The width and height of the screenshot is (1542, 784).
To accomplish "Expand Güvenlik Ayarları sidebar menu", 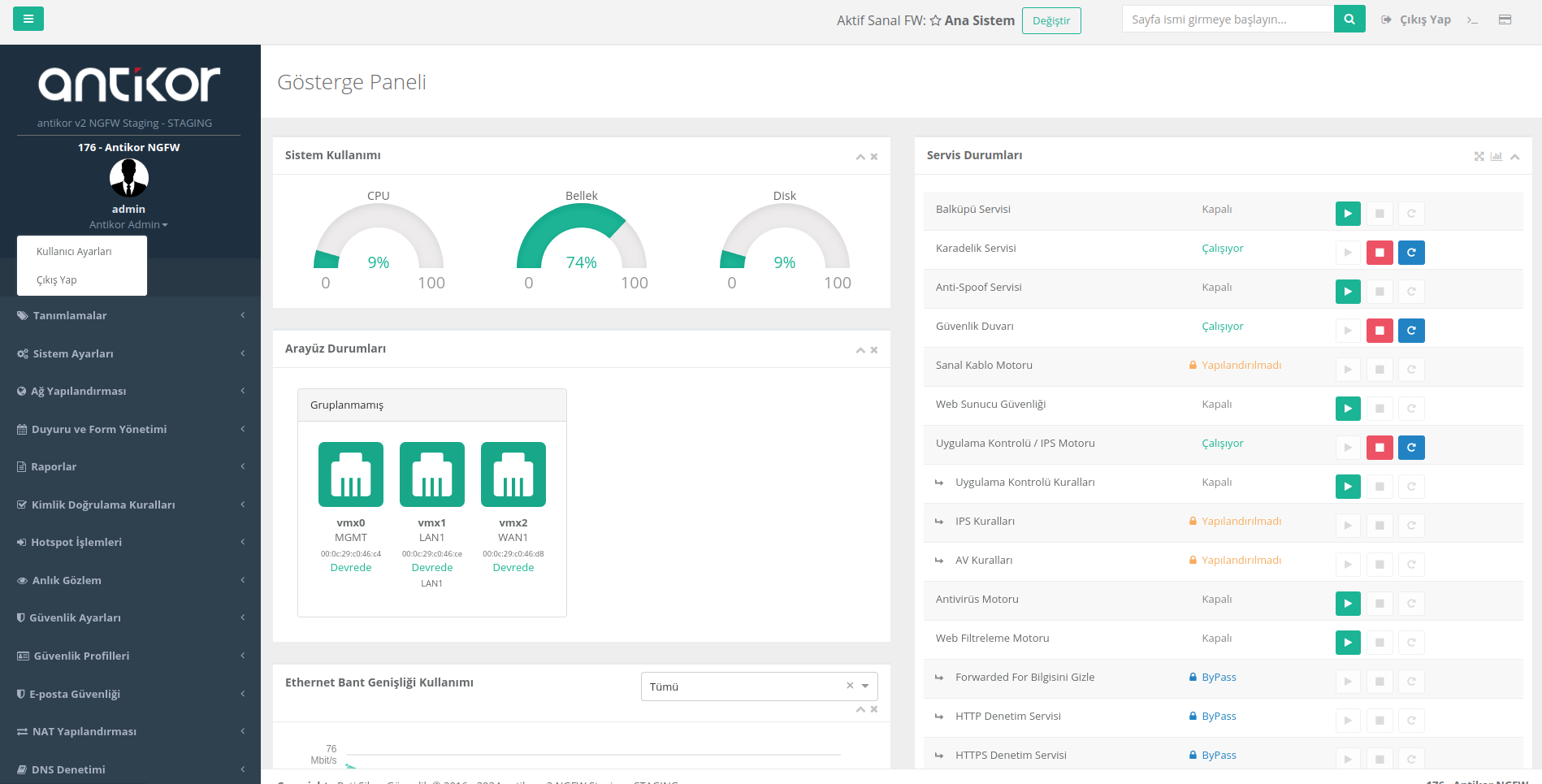I will pyautogui.click(x=130, y=617).
